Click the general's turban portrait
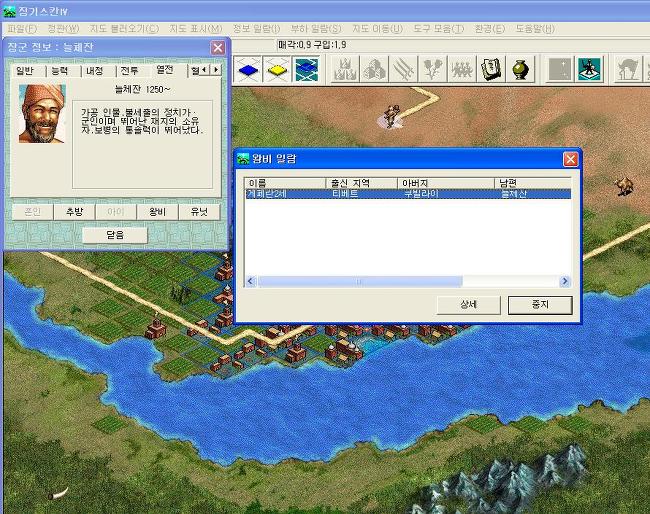This screenshot has width=650, height=514. click(42, 114)
